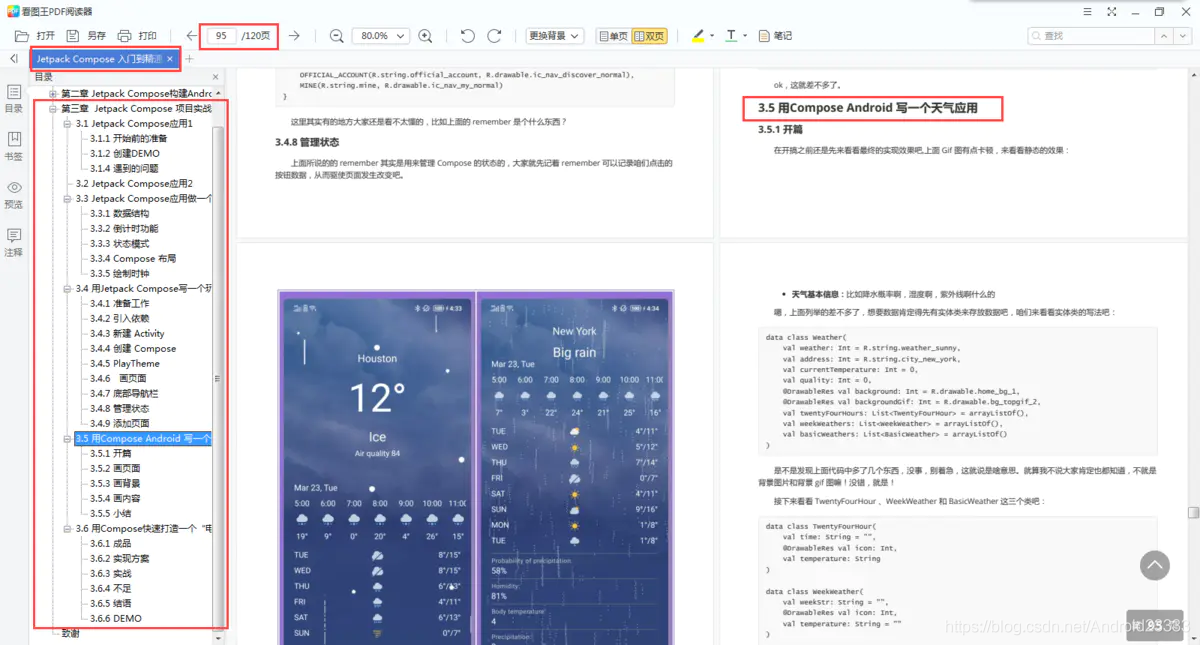This screenshot has width=1200, height=645.
Task: Jump to previous search result arrow
Action: pos(1164,35)
